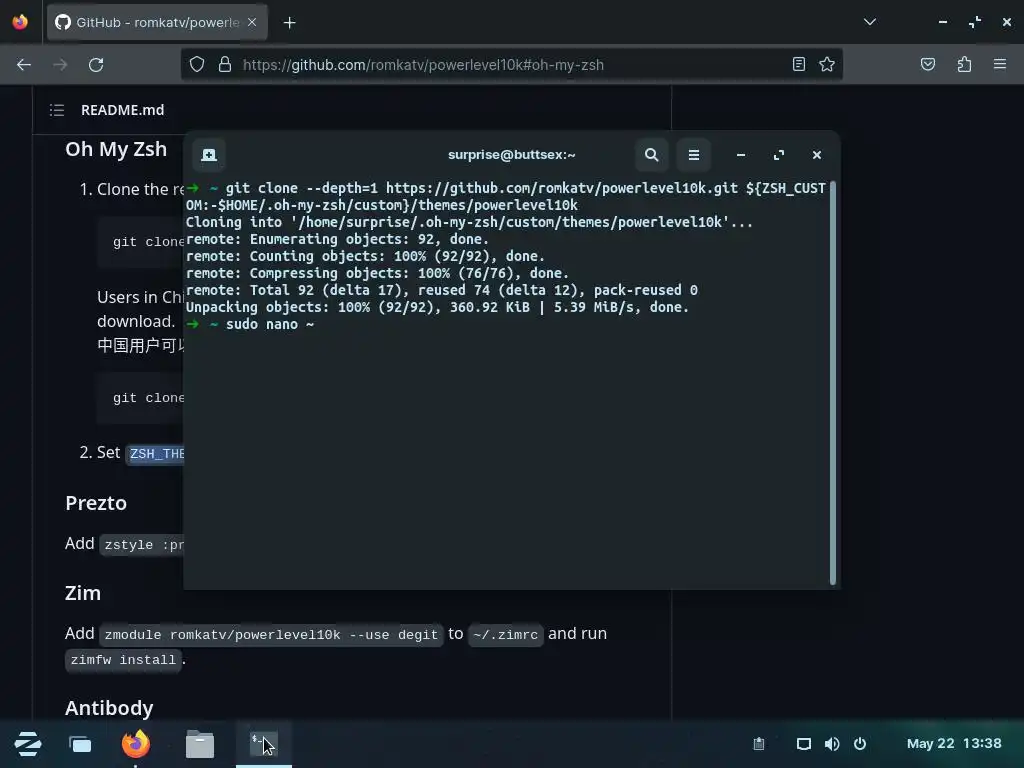Viewport: 1024px width, 768px height.
Task: Go forward with the Firefox forward arrow
Action: pyautogui.click(x=60, y=65)
